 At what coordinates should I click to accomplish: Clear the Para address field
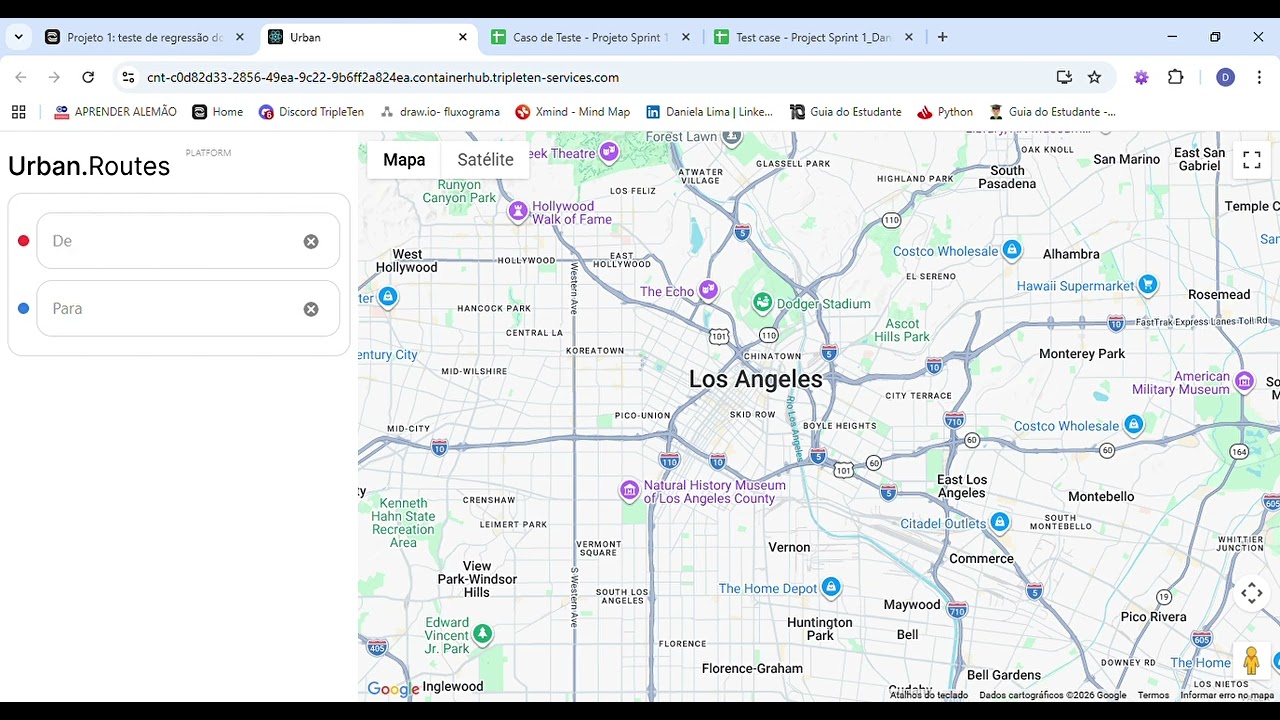[x=311, y=309]
